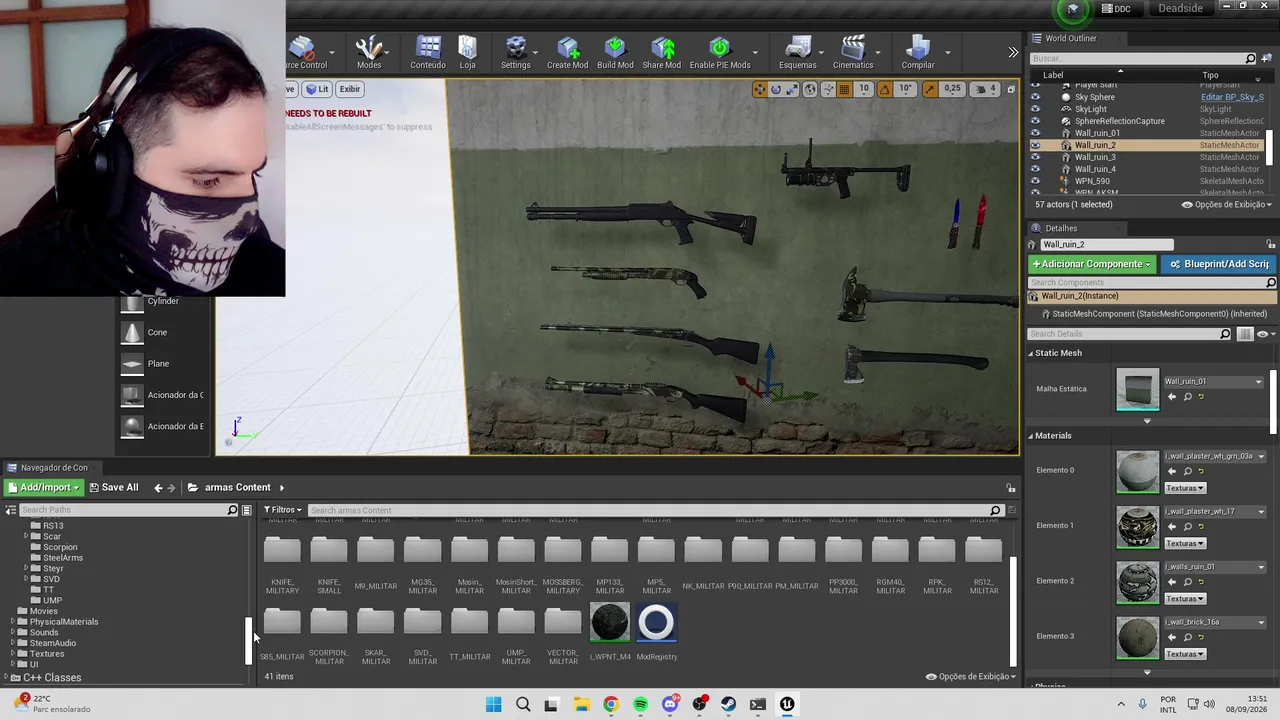Screen dimensions: 1280x720
Task: Open the Filtros dropdown in content browser
Action: (x=282, y=510)
